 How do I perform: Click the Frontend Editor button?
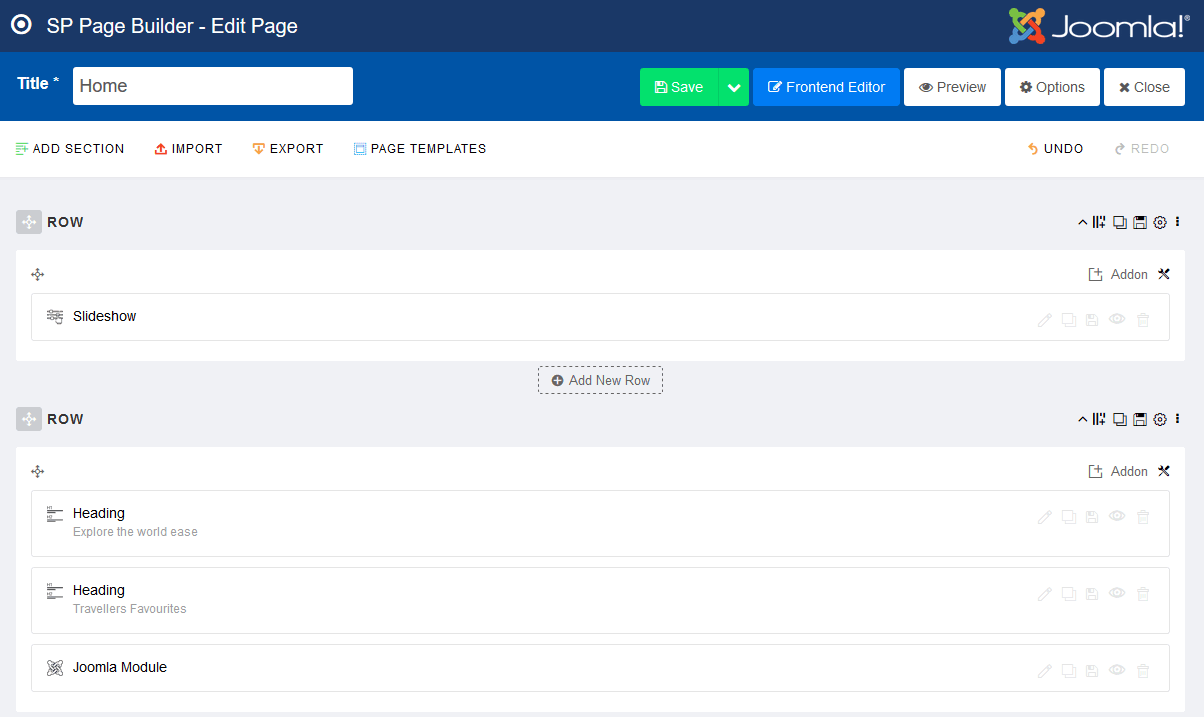[826, 87]
